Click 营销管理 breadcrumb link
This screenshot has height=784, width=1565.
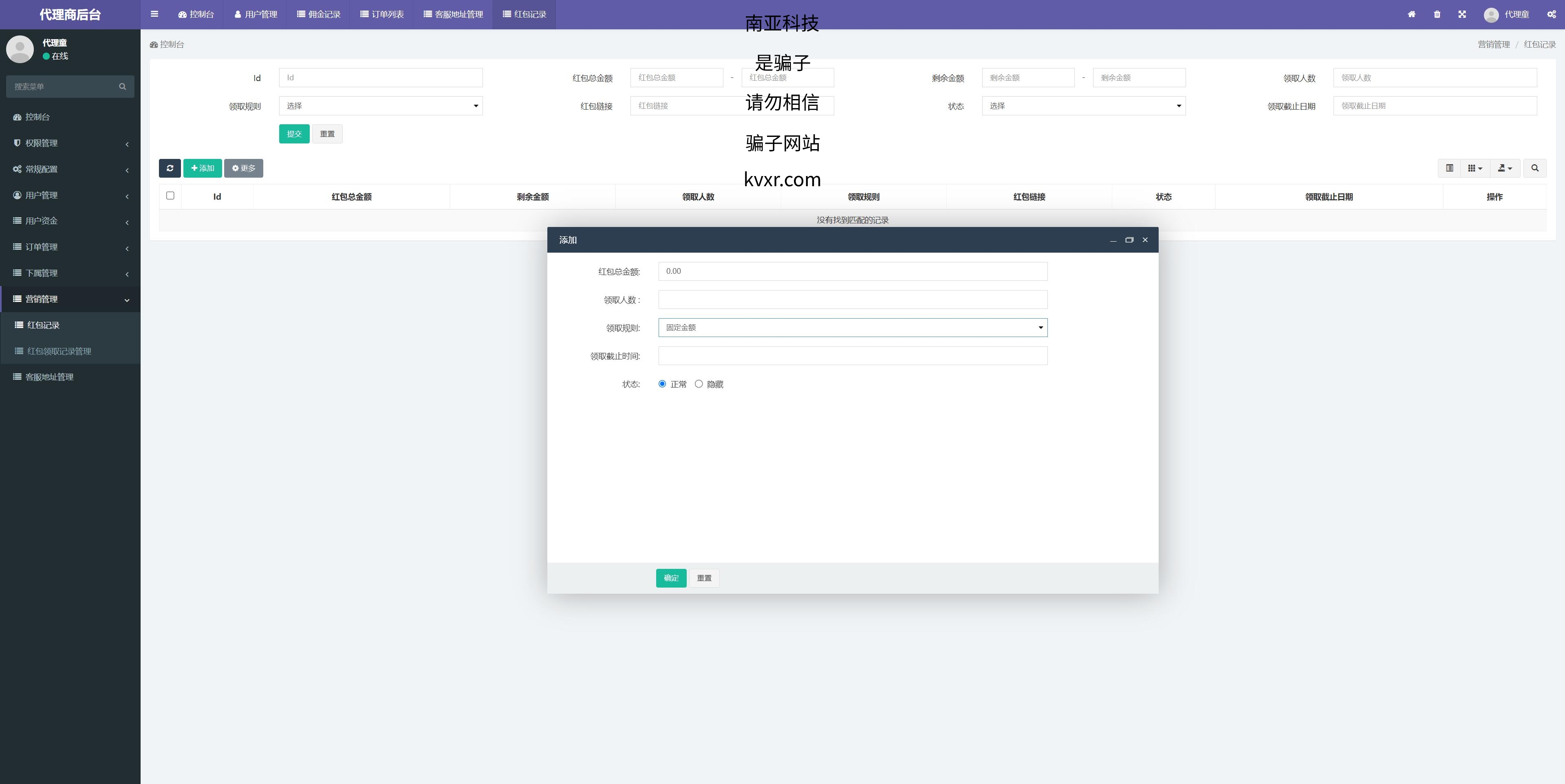[1493, 44]
